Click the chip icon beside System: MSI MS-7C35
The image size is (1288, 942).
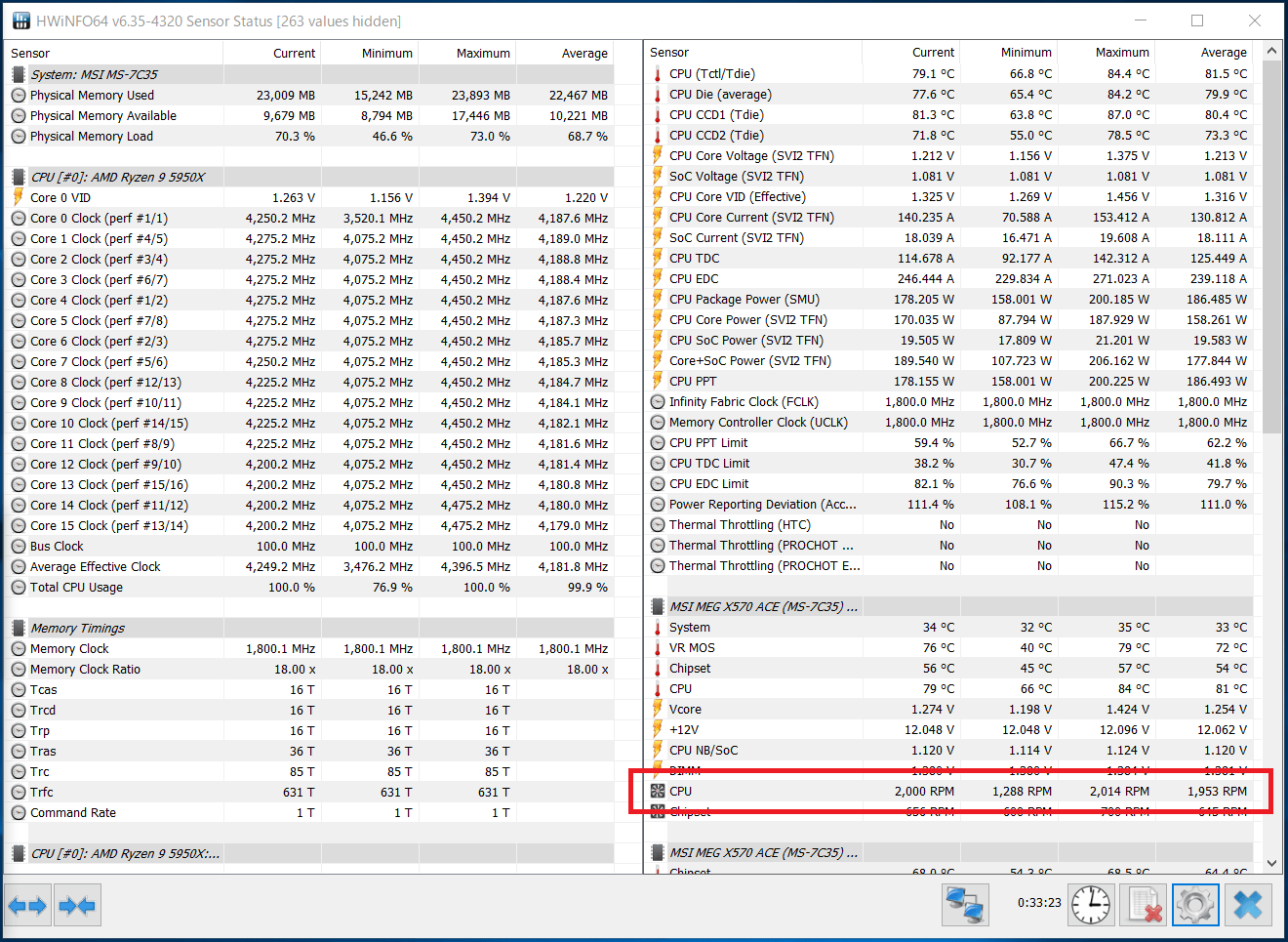pyautogui.click(x=18, y=74)
